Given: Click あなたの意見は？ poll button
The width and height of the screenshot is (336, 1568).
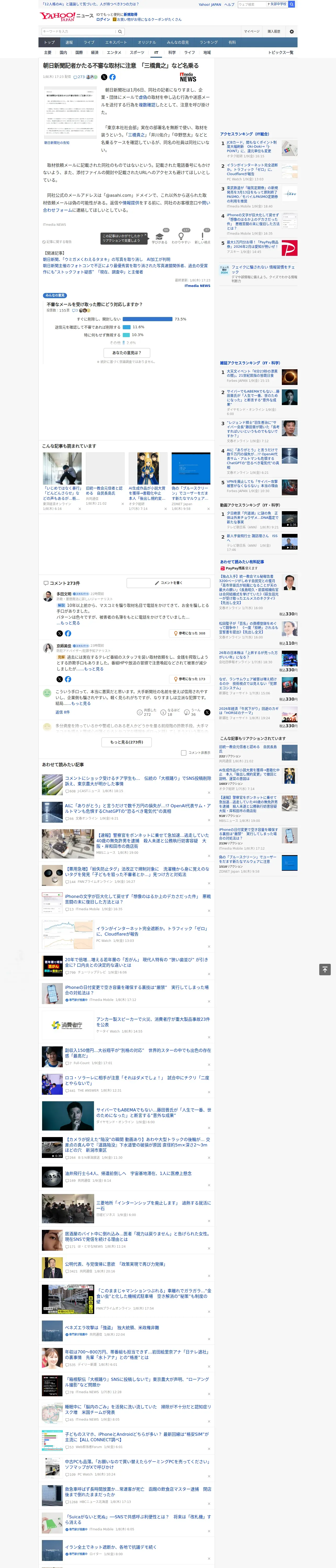Looking at the screenshot, I should click(127, 353).
